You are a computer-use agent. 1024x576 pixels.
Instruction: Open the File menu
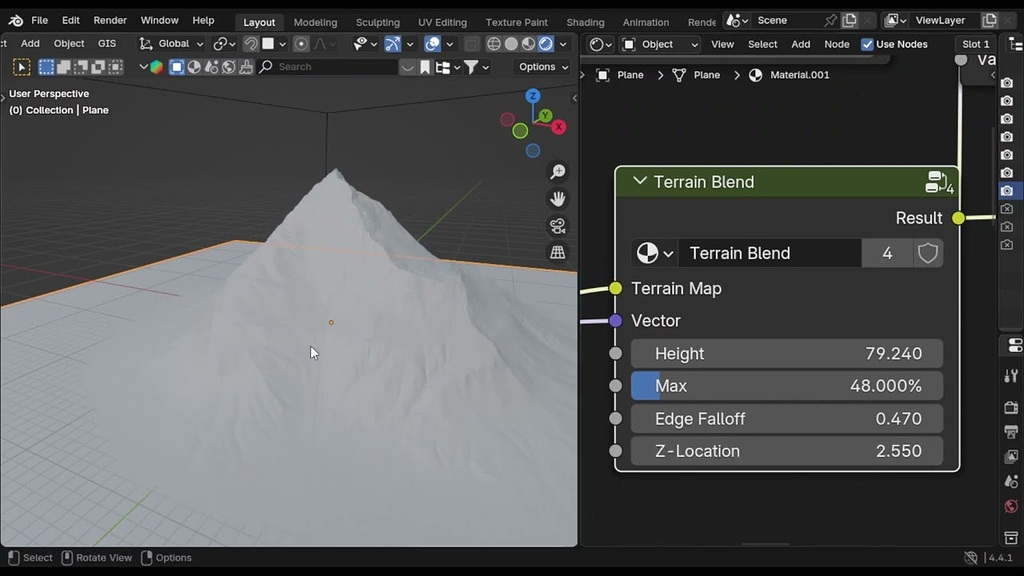coord(39,20)
